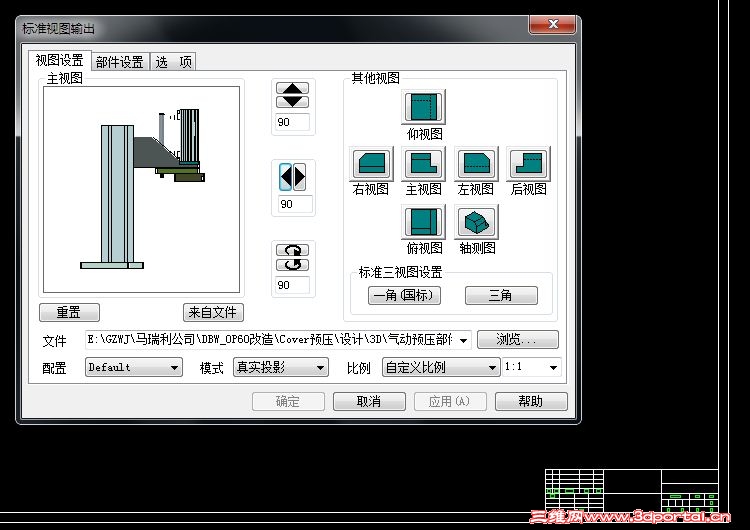750x530 pixels.
Task: Spin the view with the upper rotate arrow
Action: 293,250
